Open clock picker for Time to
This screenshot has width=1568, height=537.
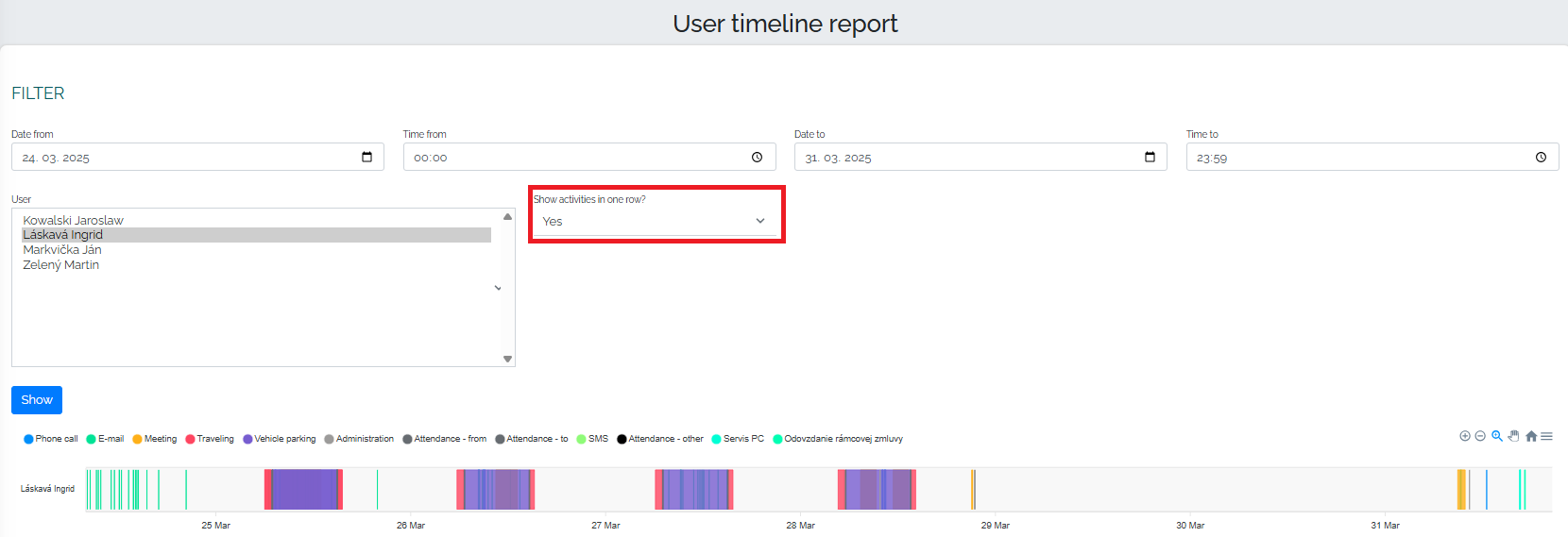1541,158
